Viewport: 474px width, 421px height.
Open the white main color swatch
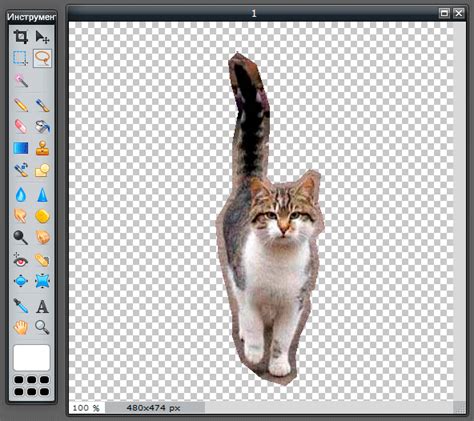(x=32, y=358)
